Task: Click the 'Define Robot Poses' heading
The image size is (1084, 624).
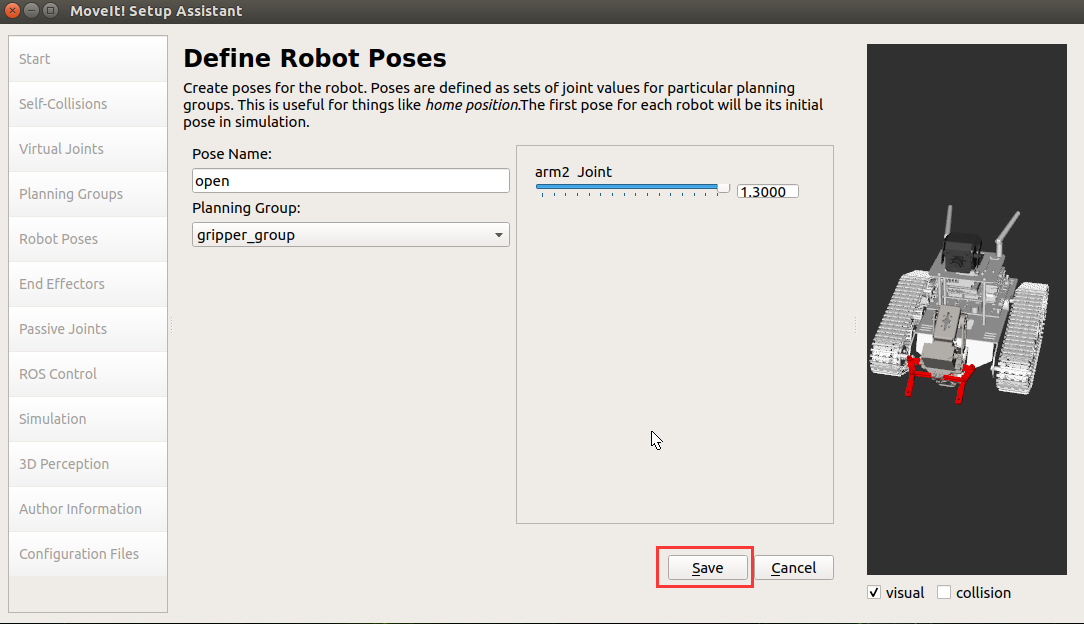Action: tap(315, 58)
